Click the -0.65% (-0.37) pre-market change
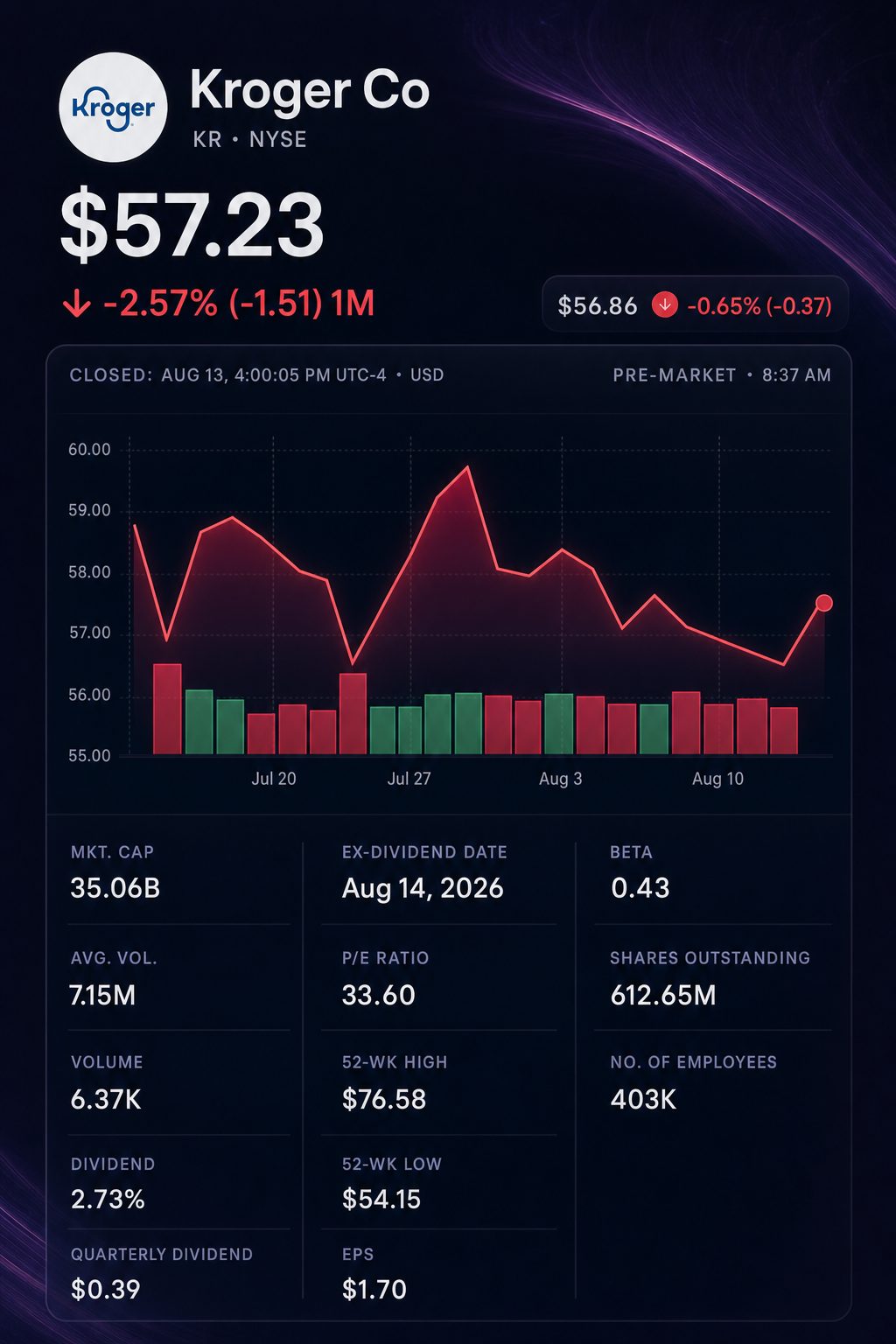 tap(759, 306)
